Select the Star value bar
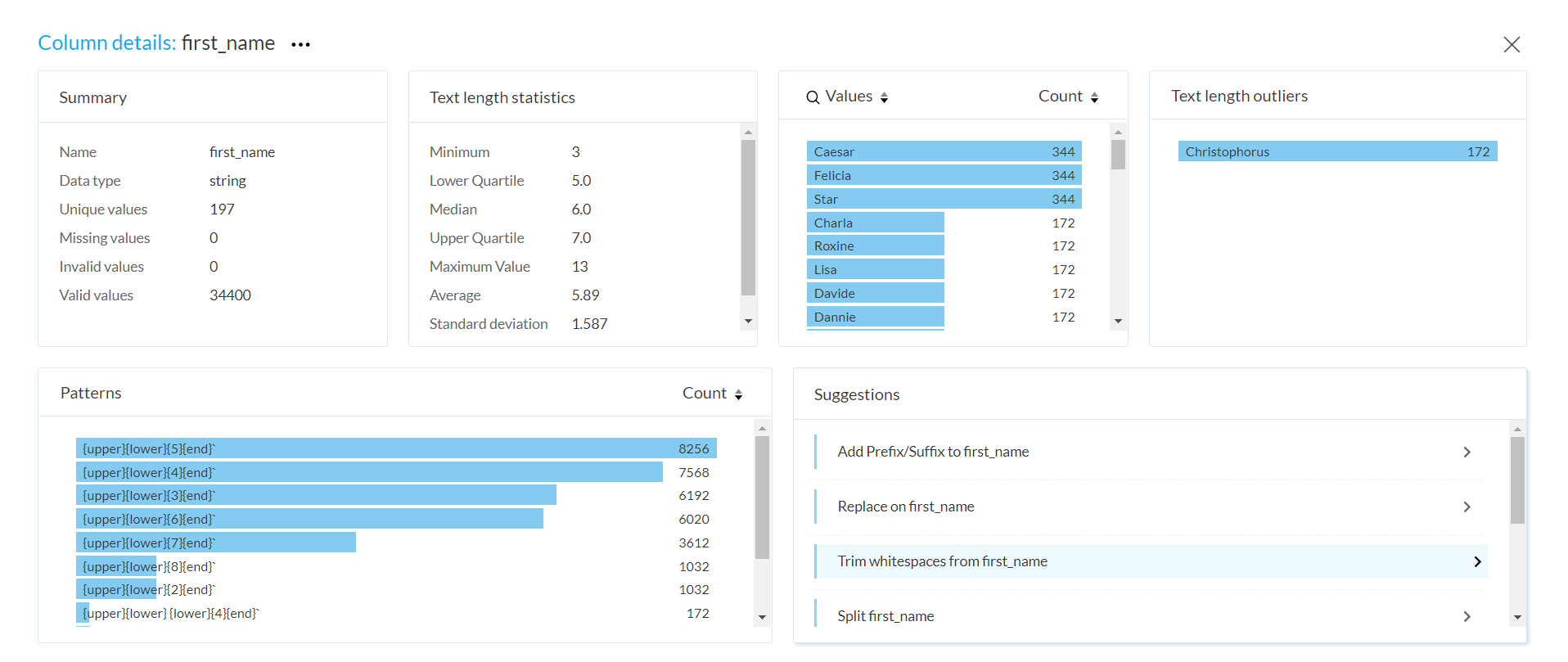Viewport: 1568px width, 662px height. point(944,199)
